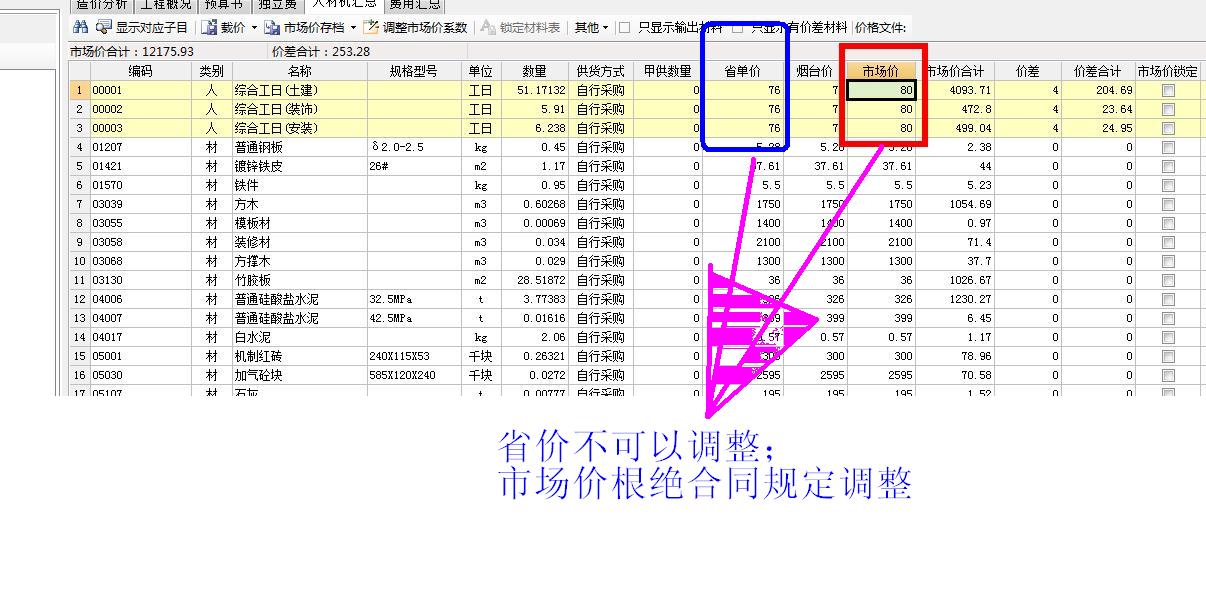The width and height of the screenshot is (1206, 600).
Task: Tick 市场价锁定 checkbox for row 00003
Action: pyautogui.click(x=1168, y=128)
